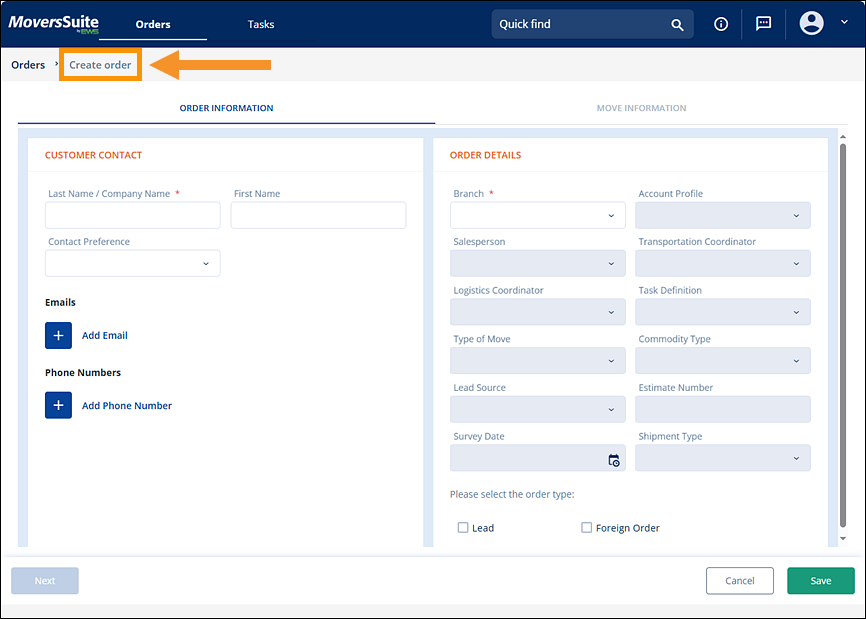This screenshot has height=619, width=866.
Task: Click the user profile avatar icon
Action: coord(812,24)
